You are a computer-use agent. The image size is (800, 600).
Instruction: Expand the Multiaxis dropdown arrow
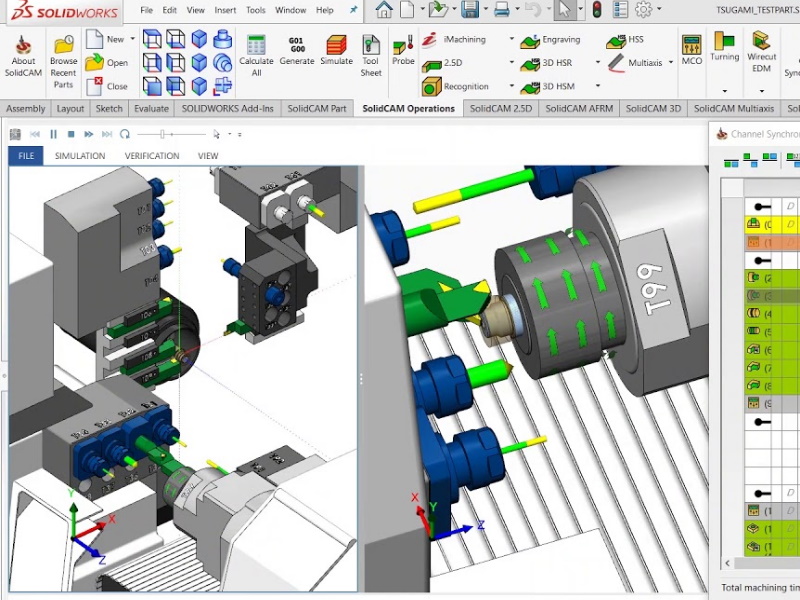[x=671, y=63]
